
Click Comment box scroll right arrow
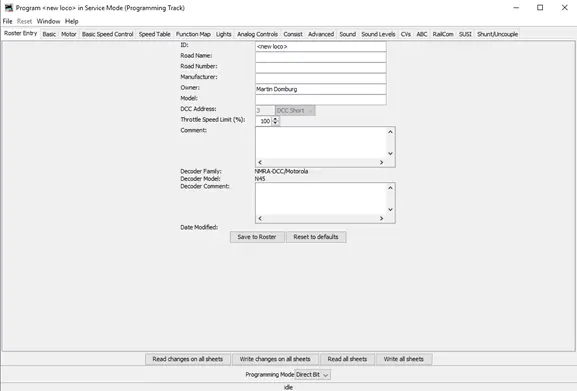pyautogui.click(x=382, y=162)
